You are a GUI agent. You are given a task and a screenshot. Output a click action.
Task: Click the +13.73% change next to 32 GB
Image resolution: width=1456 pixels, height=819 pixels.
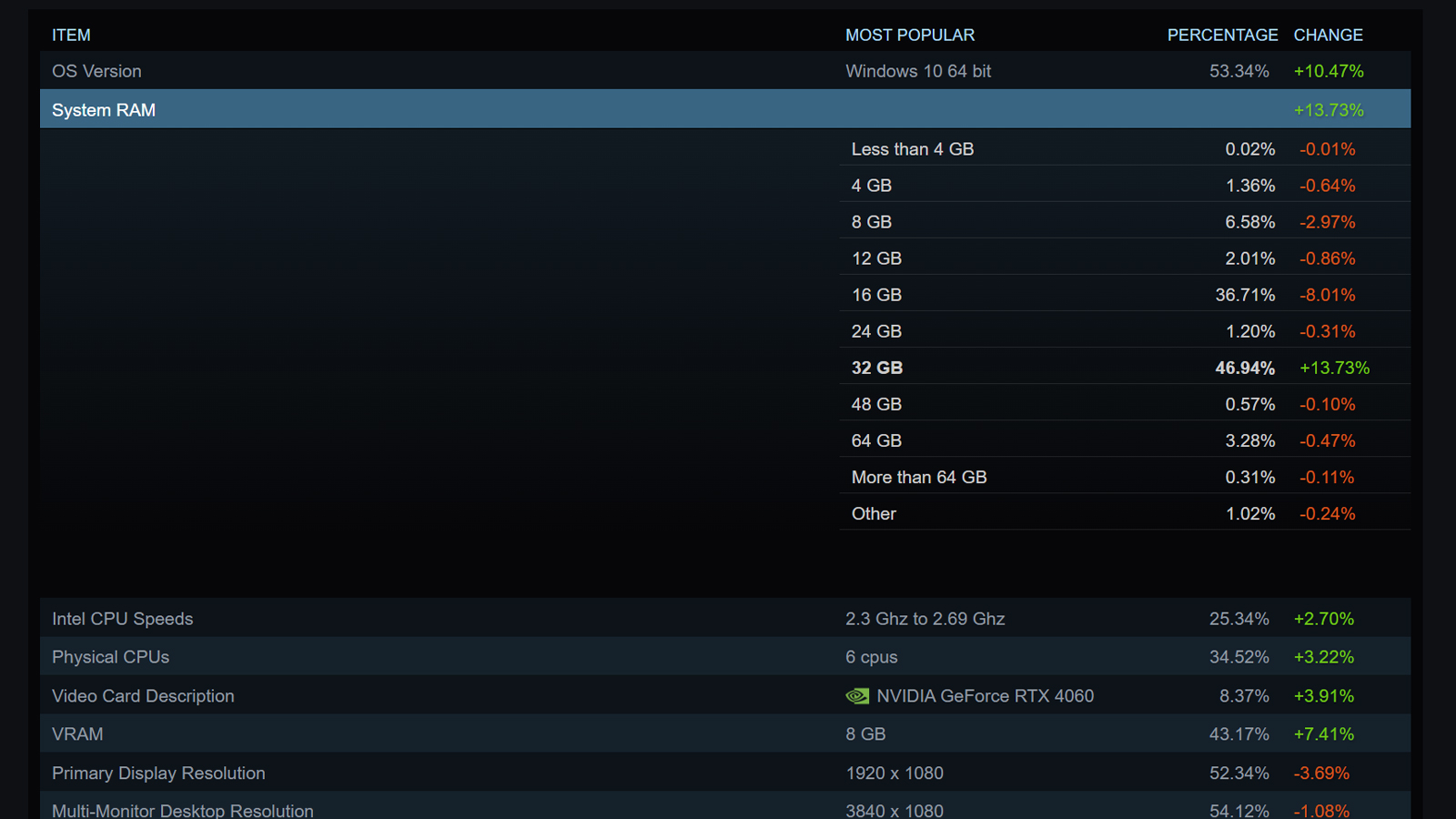click(x=1334, y=368)
